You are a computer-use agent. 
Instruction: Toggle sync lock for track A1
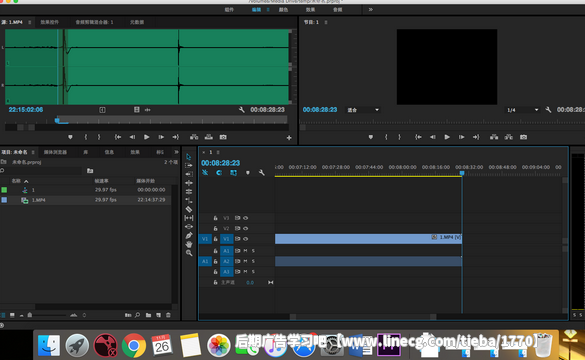[237, 251]
